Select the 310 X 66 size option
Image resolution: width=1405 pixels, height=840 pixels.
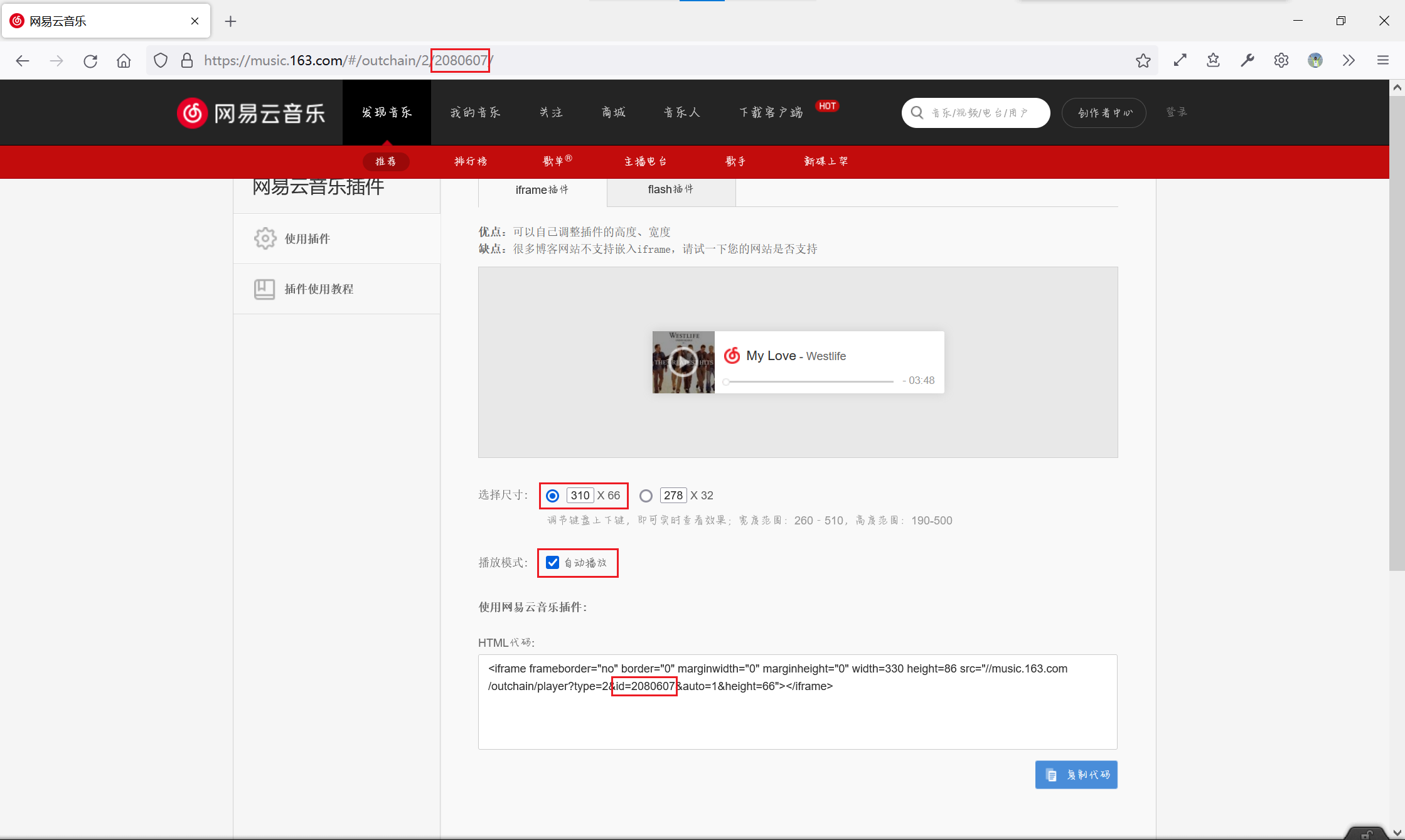coord(552,496)
